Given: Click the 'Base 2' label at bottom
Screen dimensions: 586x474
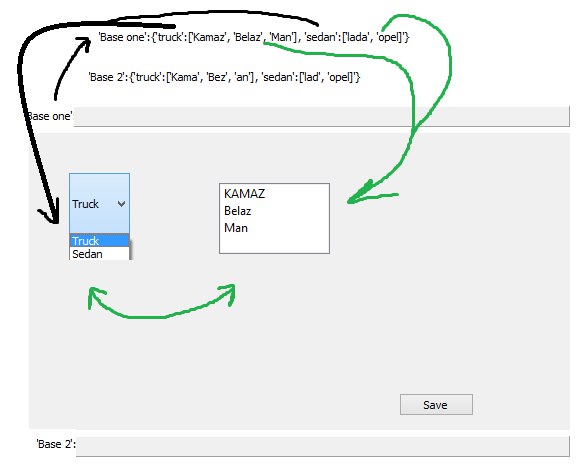Looking at the screenshot, I should pos(56,444).
